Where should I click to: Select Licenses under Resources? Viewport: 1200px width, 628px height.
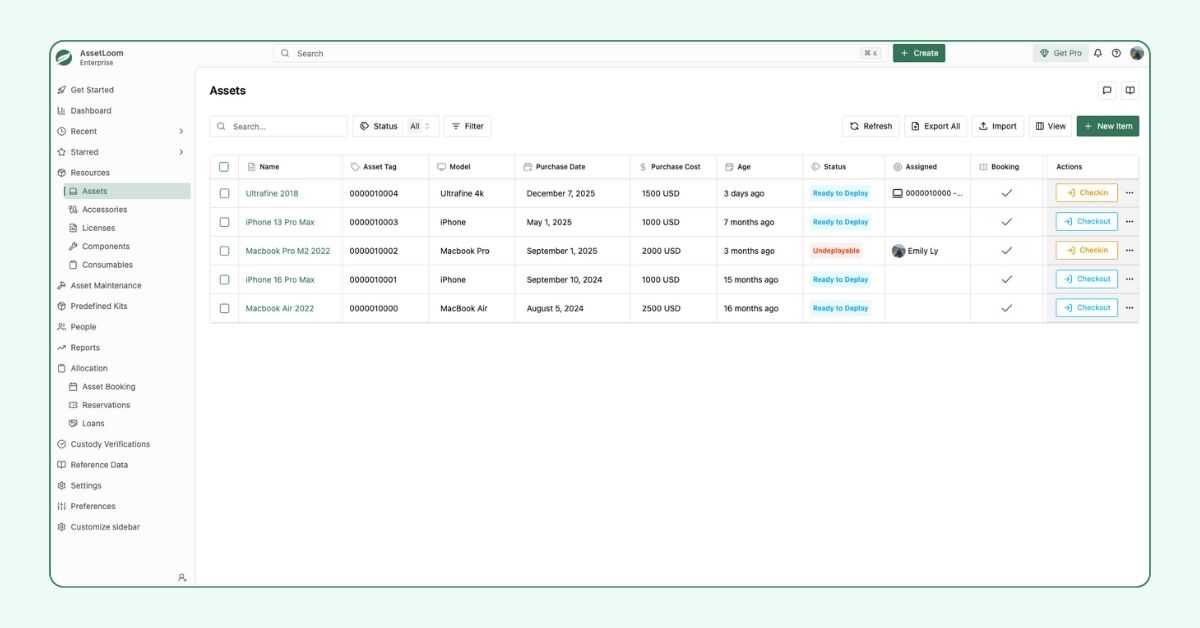point(98,228)
